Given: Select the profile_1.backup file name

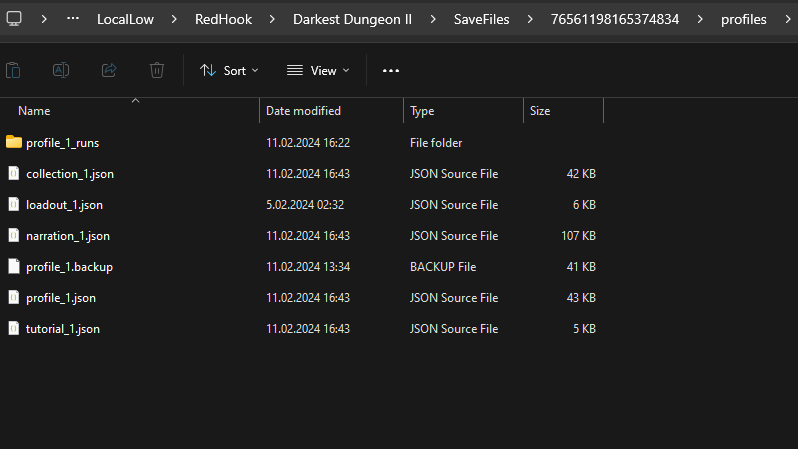Looking at the screenshot, I should (69, 267).
